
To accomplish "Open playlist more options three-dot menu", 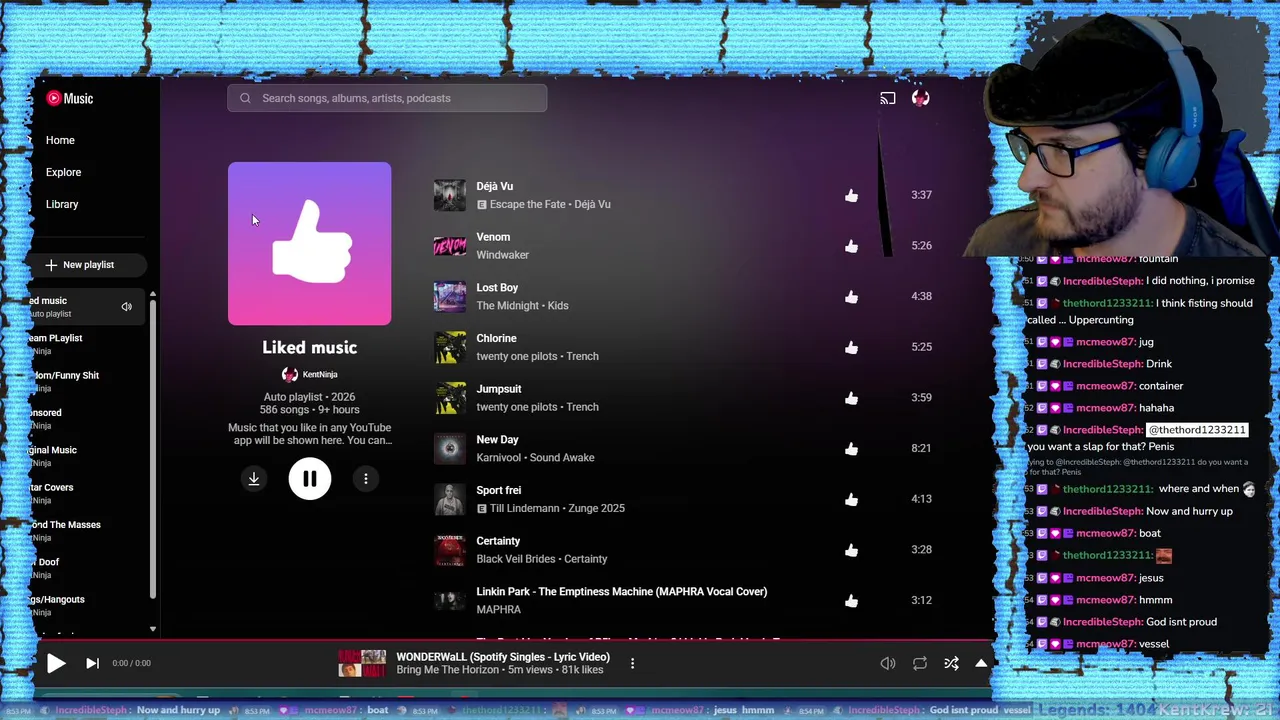I will pyautogui.click(x=366, y=479).
